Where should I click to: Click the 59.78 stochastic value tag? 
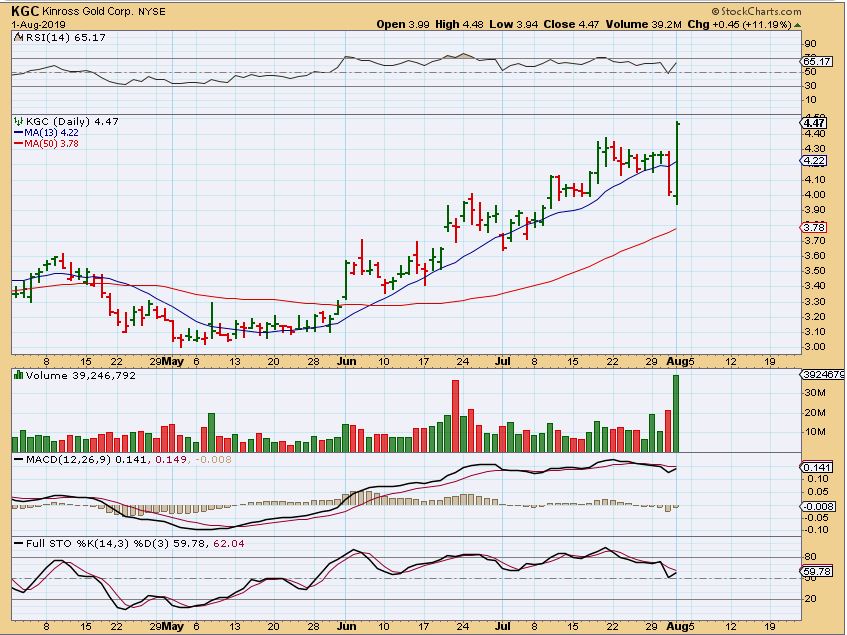pos(817,571)
